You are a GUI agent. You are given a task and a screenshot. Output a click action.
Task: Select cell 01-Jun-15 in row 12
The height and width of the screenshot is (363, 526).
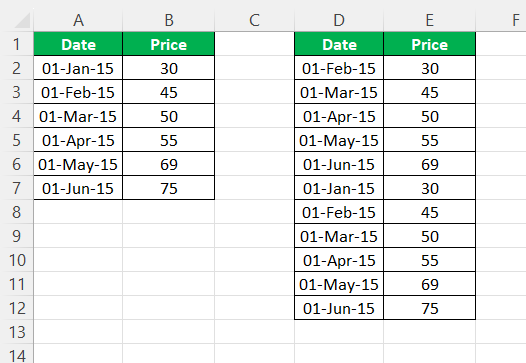pos(339,308)
